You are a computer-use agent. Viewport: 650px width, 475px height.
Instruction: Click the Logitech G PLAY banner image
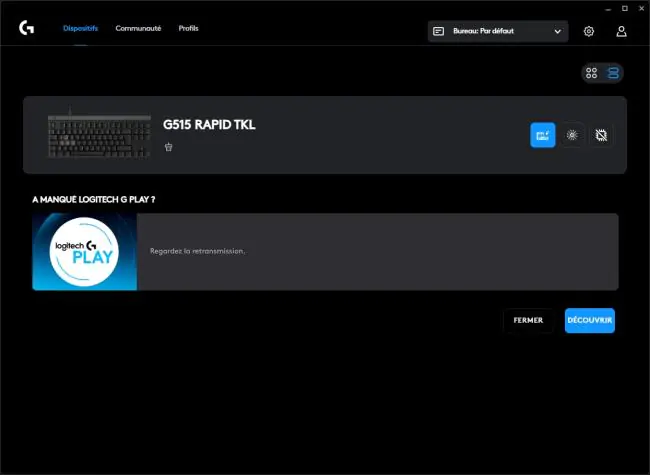(x=85, y=252)
